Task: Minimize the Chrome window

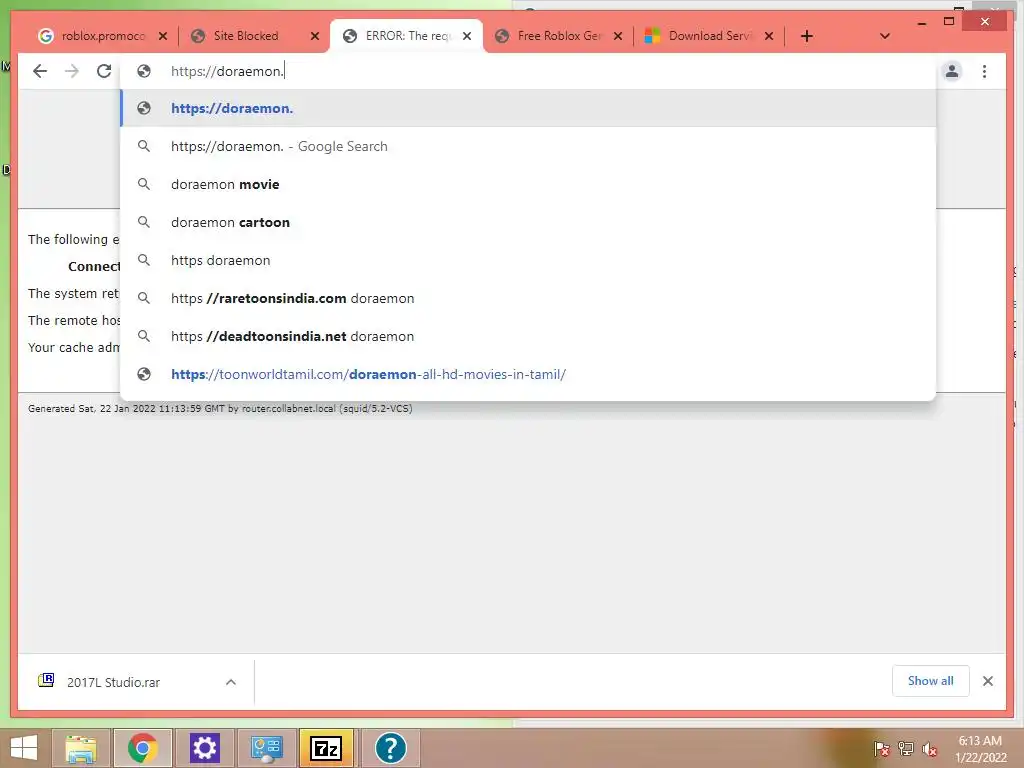Action: [x=921, y=22]
